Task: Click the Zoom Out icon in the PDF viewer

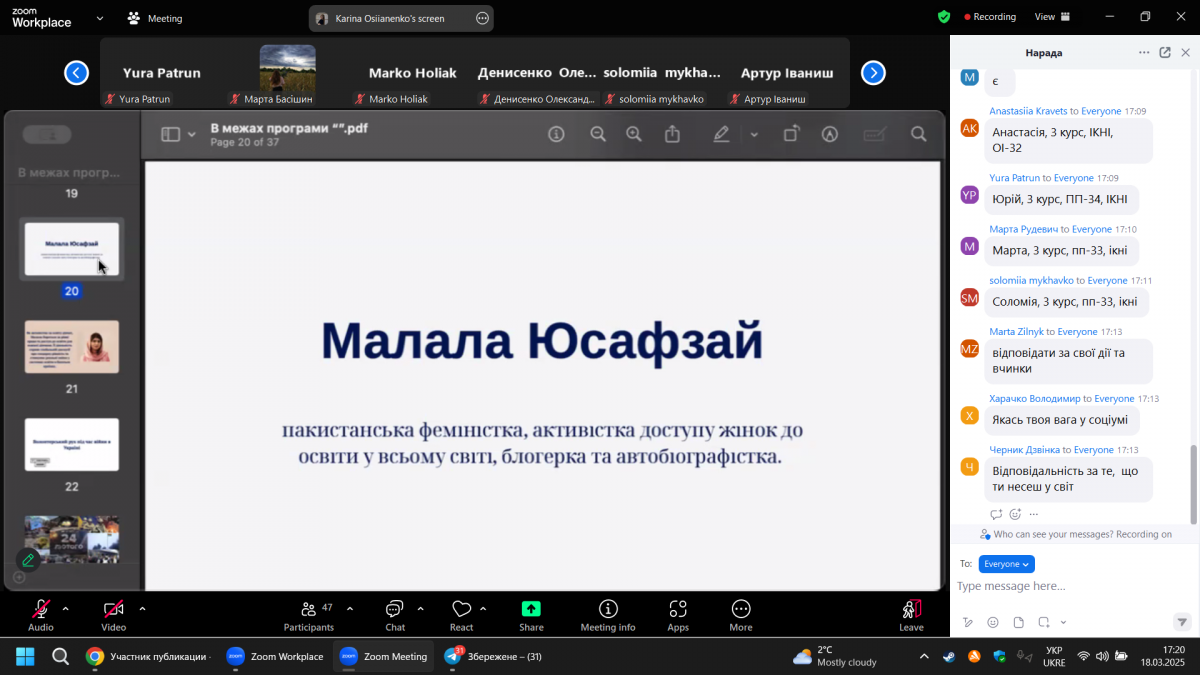Action: pyautogui.click(x=597, y=134)
